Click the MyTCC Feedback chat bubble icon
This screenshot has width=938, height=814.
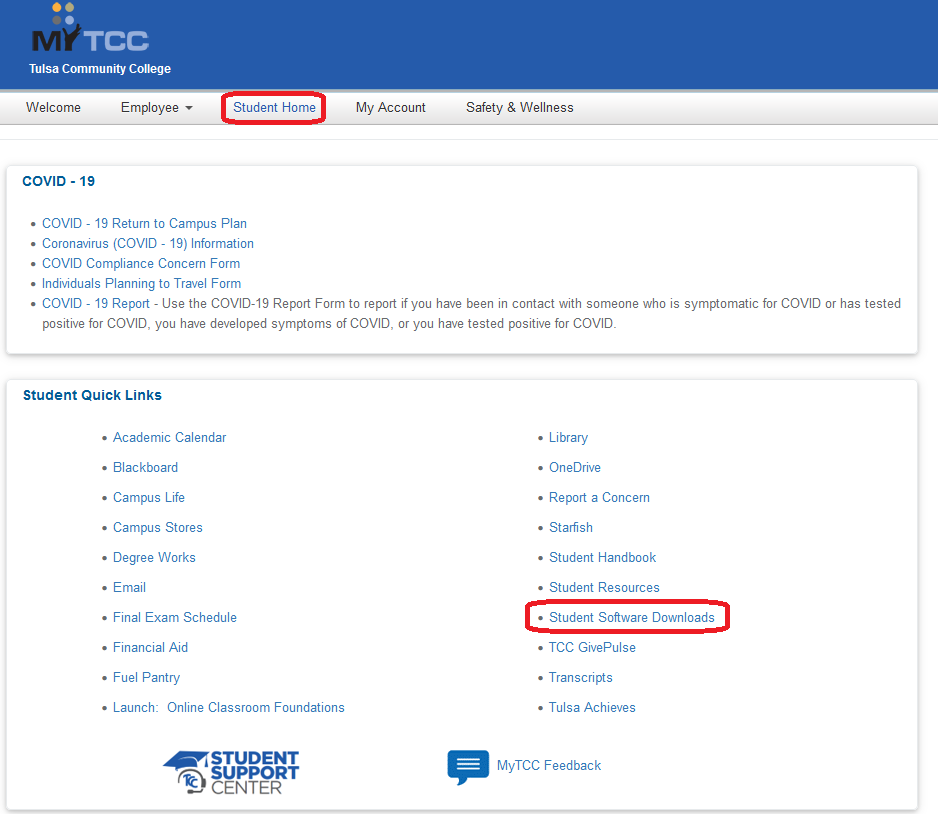(468, 766)
